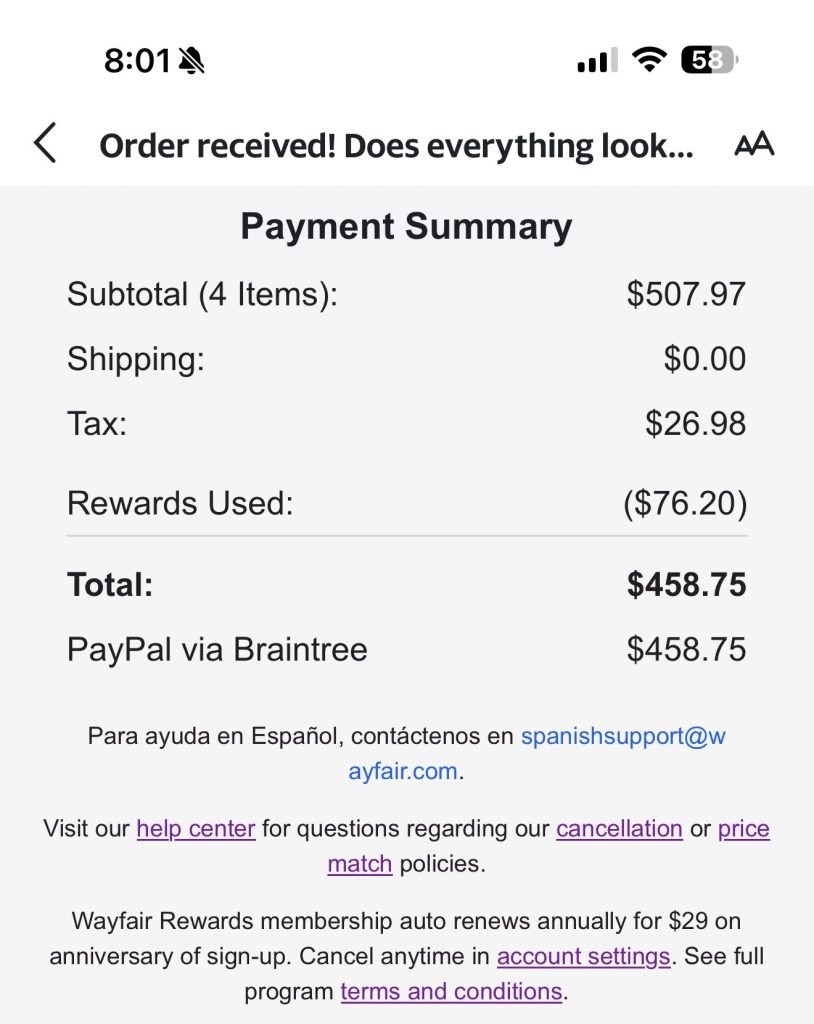Tap the Rewards Used amount ($76.20)

pos(685,503)
